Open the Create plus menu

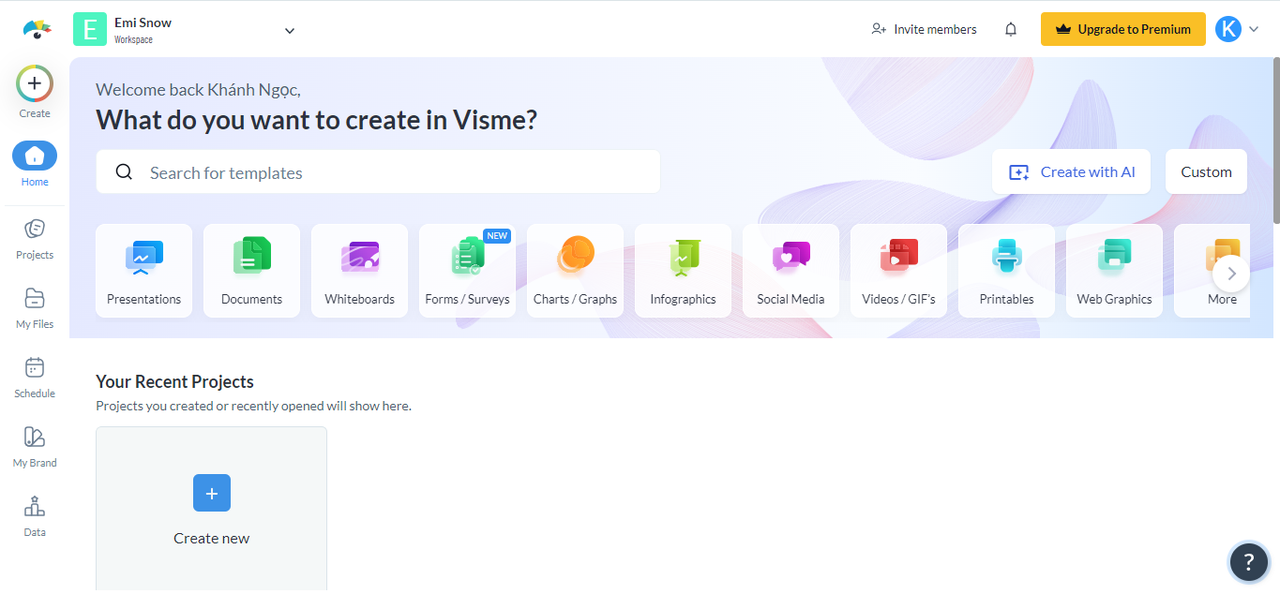(x=34, y=84)
